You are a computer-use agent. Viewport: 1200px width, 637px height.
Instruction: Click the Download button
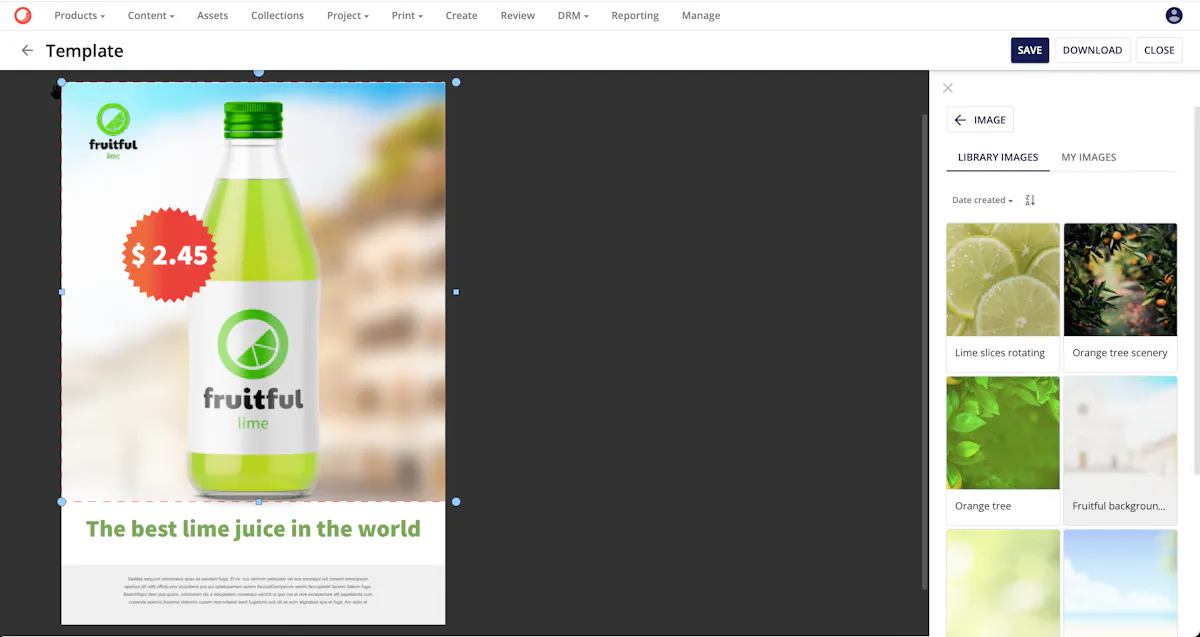pos(1092,50)
